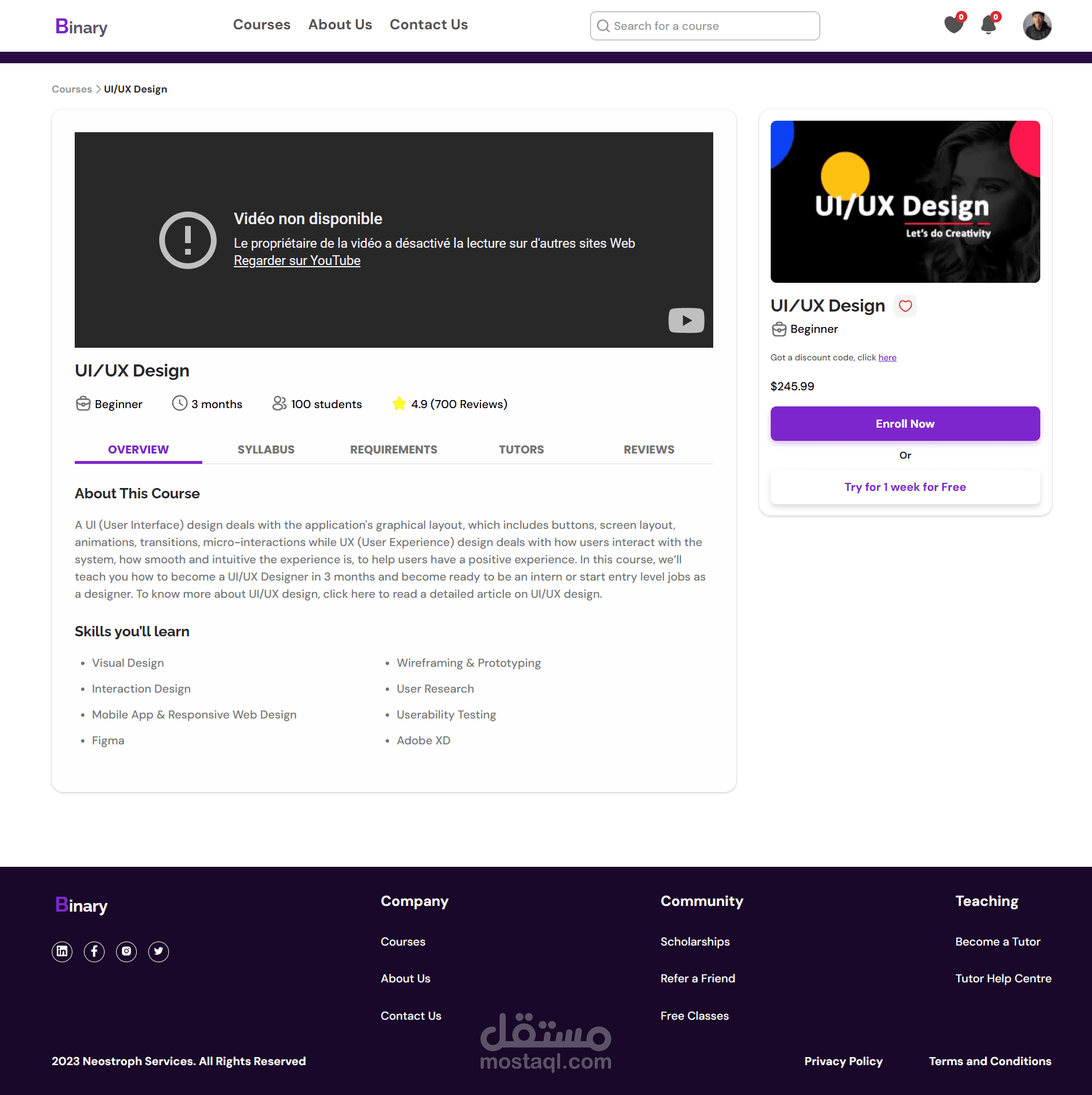Follow the discount code 'here' link
The image size is (1092, 1095).
[887, 358]
